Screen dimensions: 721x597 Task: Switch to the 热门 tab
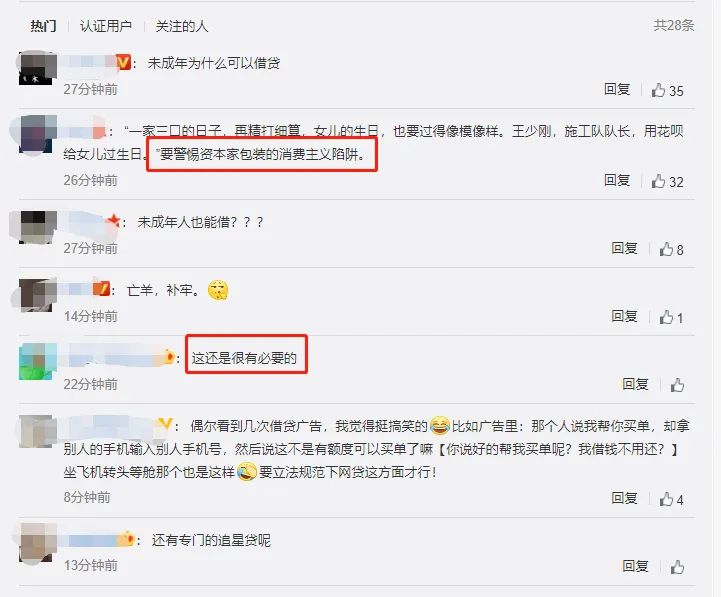click(43, 26)
